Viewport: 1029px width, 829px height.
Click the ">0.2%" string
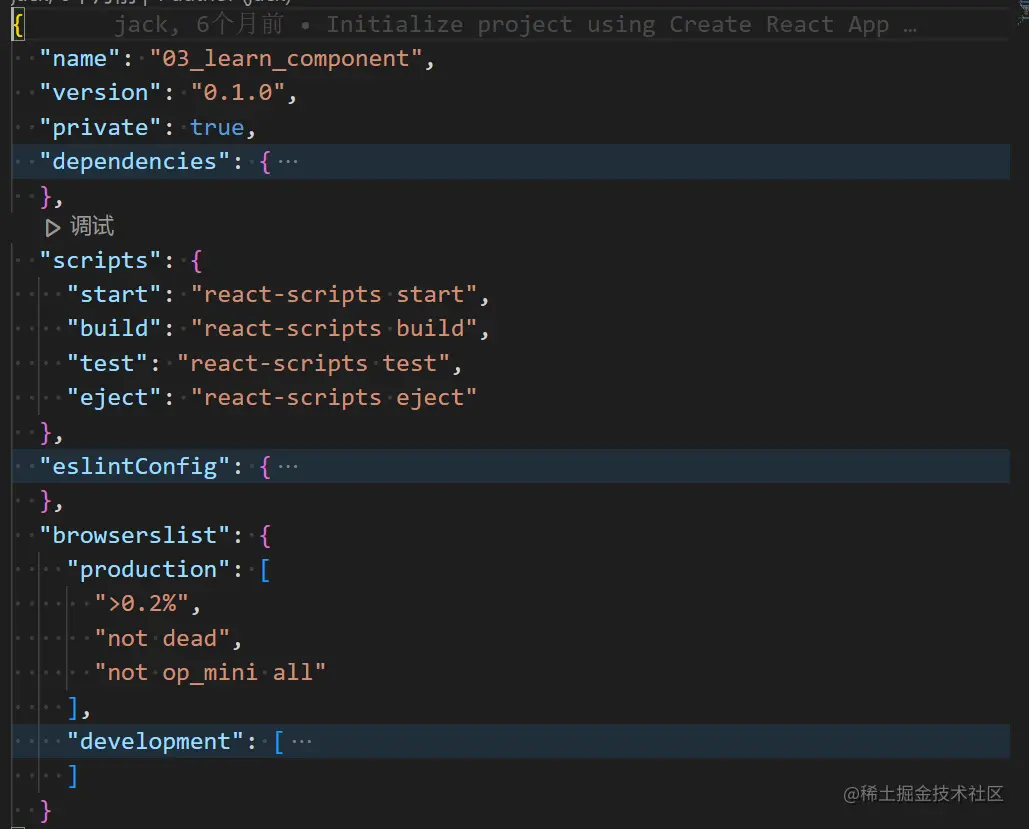tap(142, 604)
